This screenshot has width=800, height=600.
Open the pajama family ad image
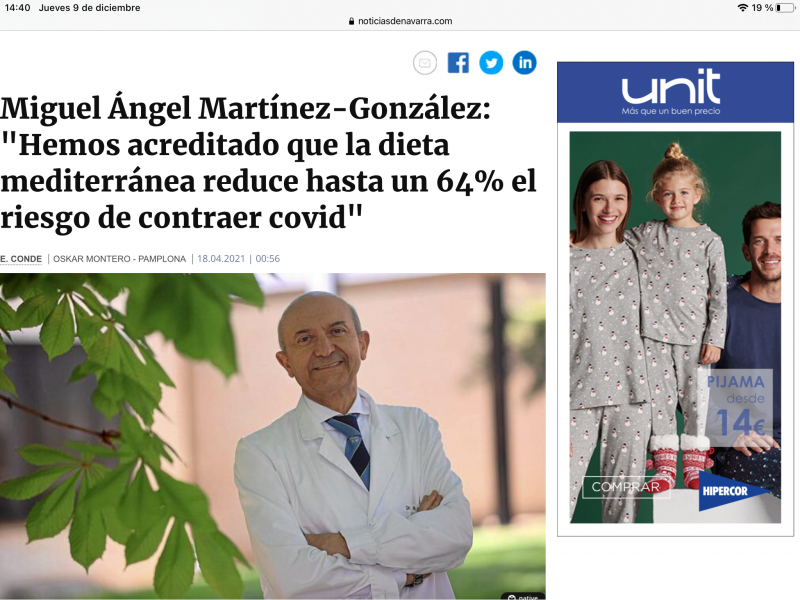pos(675,327)
